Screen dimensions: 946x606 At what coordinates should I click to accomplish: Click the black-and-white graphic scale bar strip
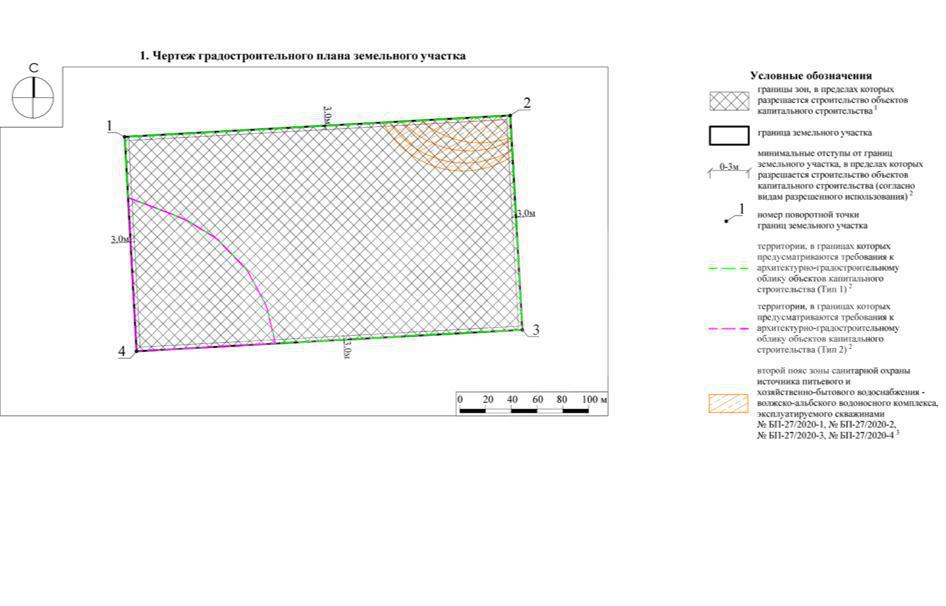pyautogui.click(x=524, y=410)
